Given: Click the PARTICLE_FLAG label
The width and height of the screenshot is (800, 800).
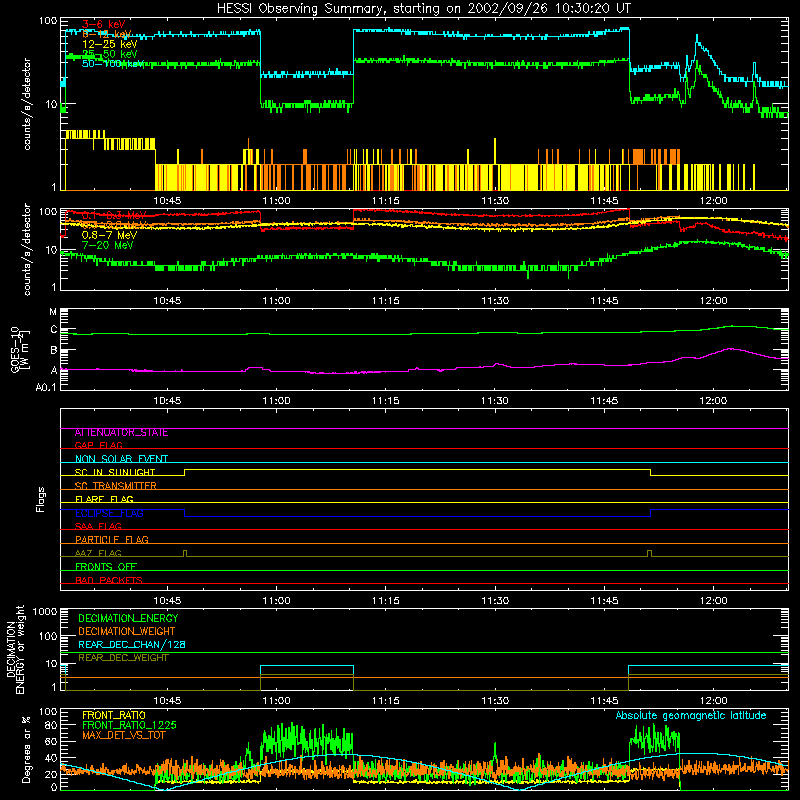Looking at the screenshot, I should pos(112,540).
